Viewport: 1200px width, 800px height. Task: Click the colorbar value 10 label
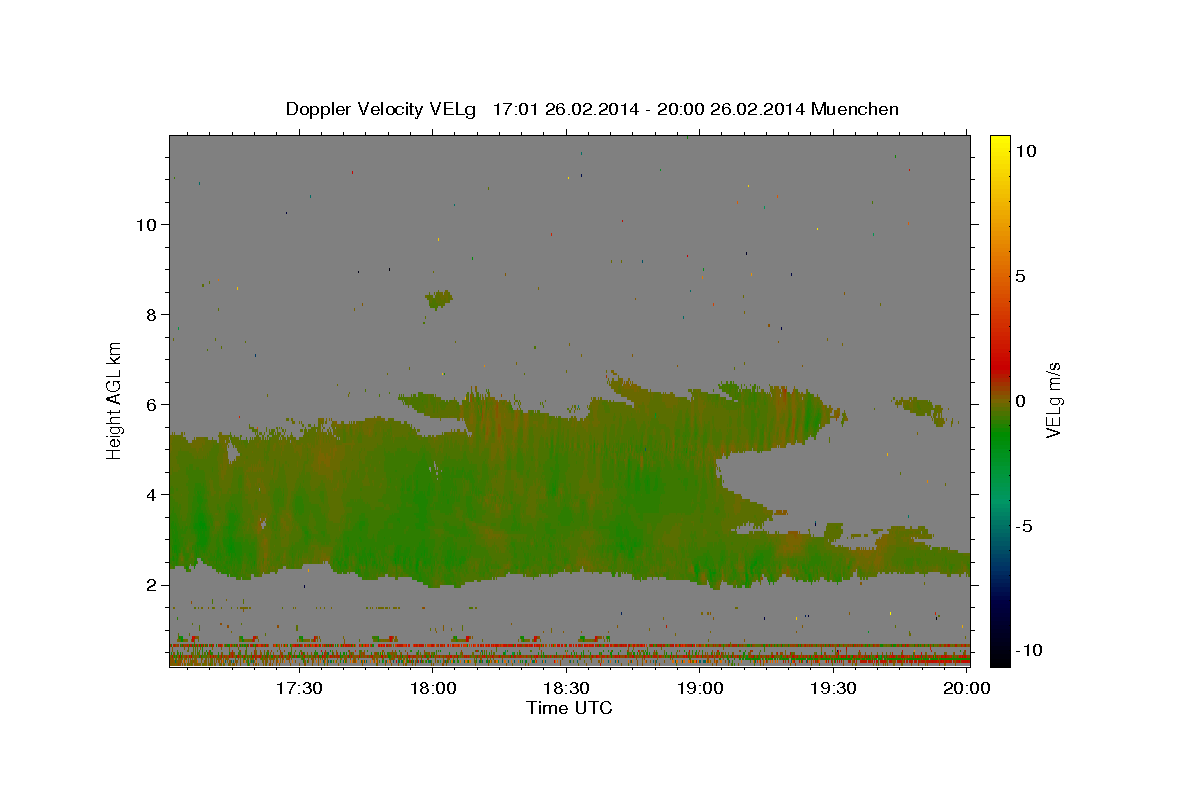coord(1025,151)
